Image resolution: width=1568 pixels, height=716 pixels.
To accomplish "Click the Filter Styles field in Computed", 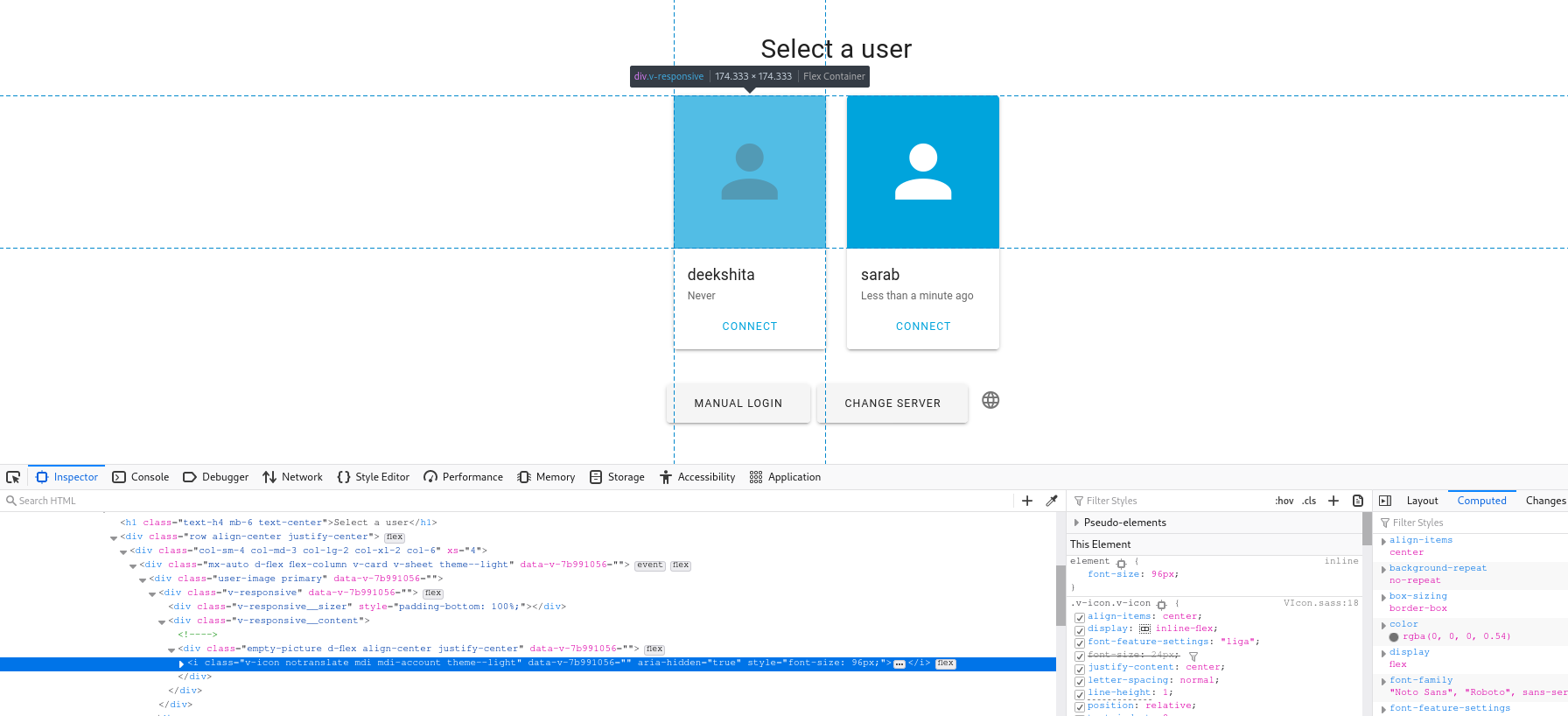I will (1473, 523).
